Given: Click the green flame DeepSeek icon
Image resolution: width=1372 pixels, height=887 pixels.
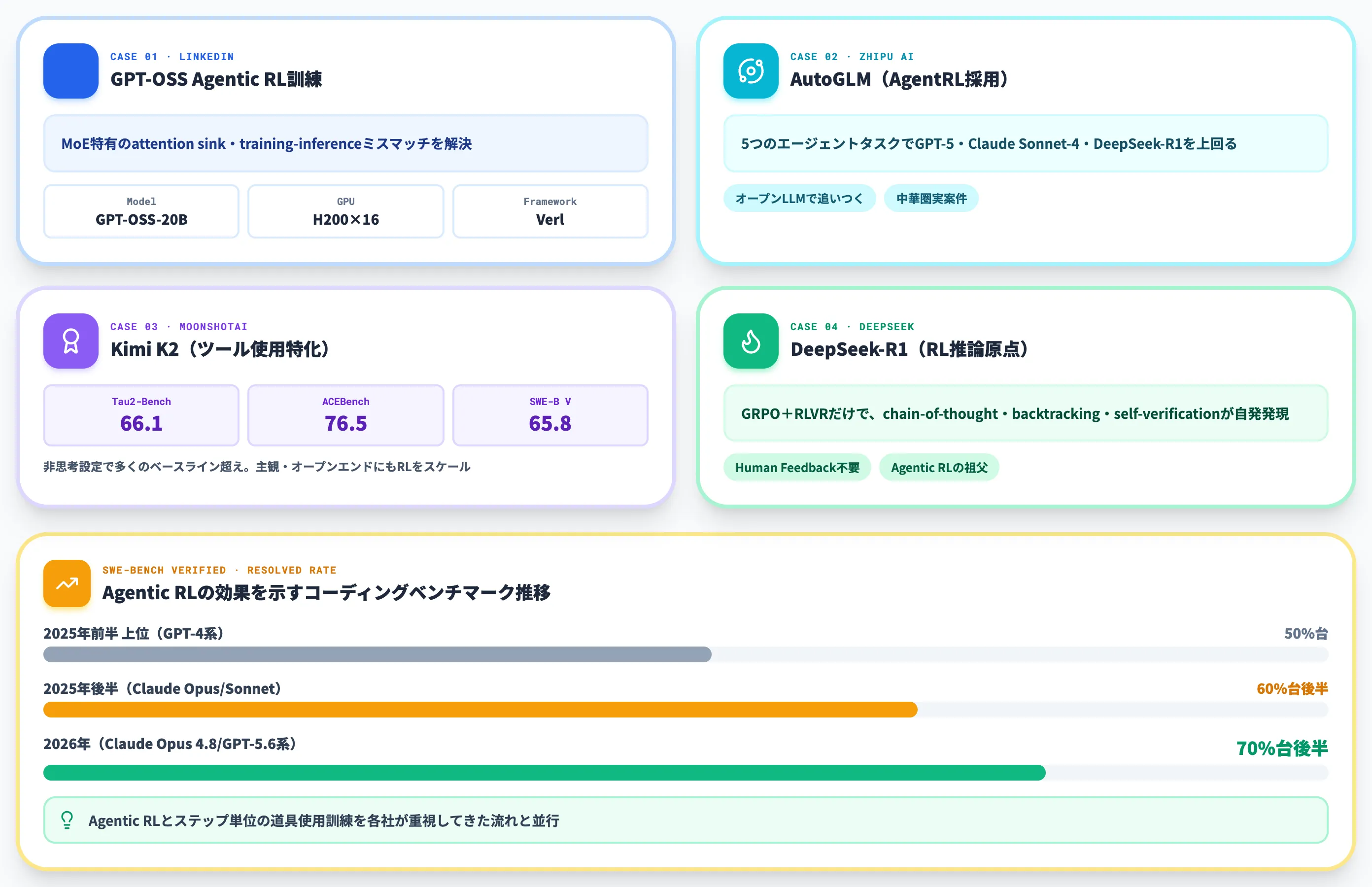Looking at the screenshot, I should pos(751,341).
